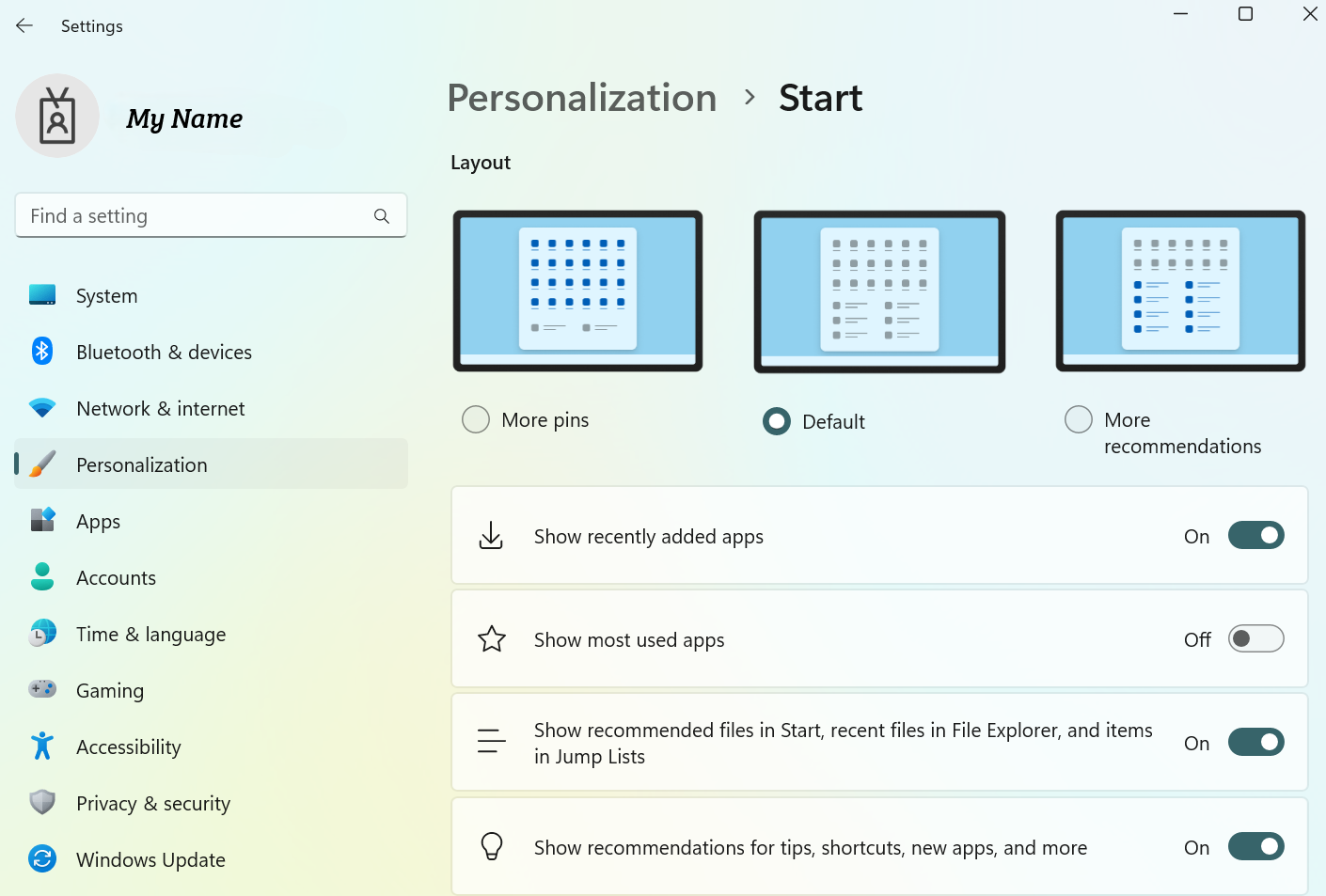Screen dimensions: 1326x896
Task: Click the Network wifi icon
Action: (42, 408)
